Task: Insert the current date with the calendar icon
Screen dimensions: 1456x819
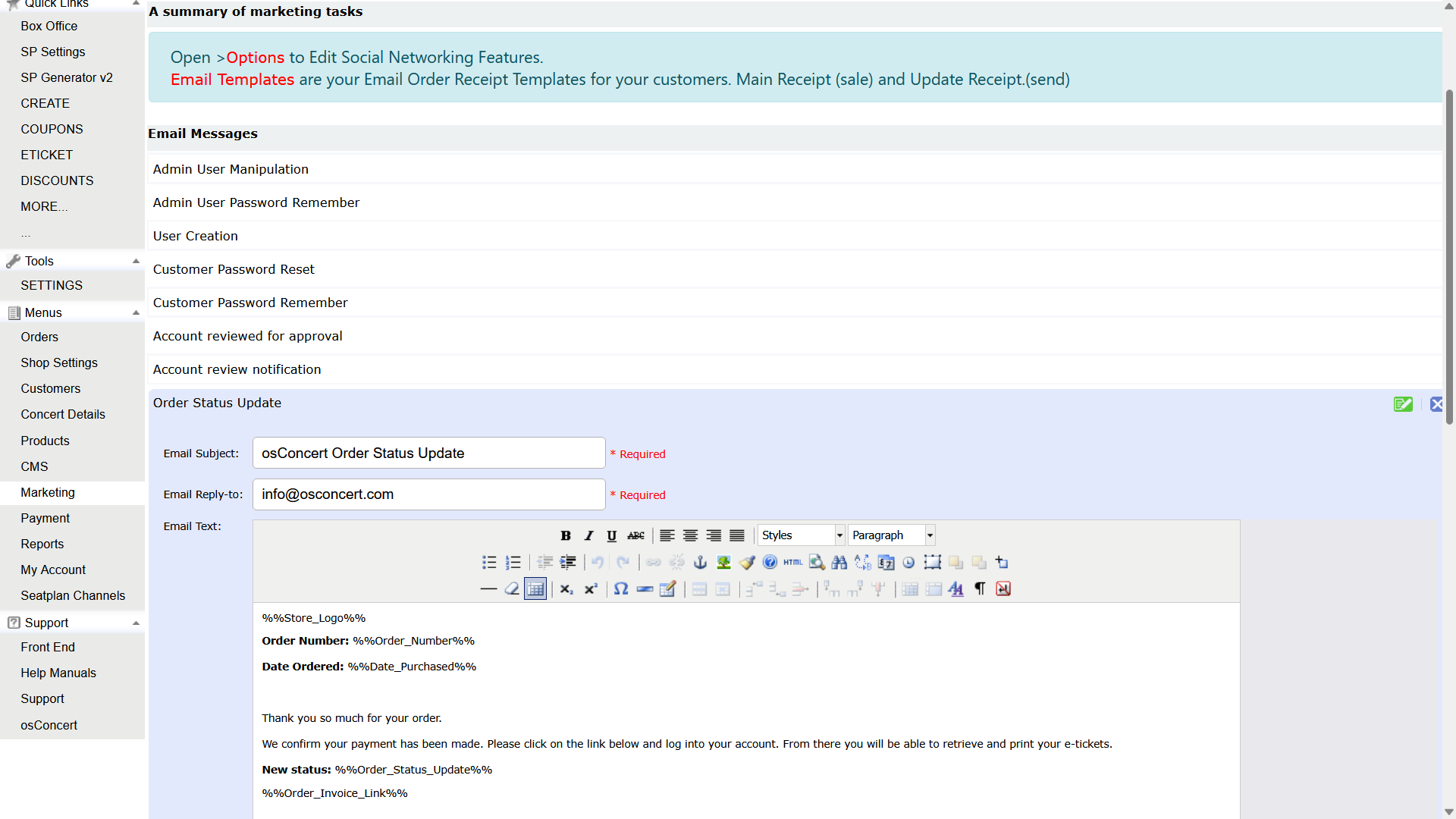Action: (x=886, y=563)
